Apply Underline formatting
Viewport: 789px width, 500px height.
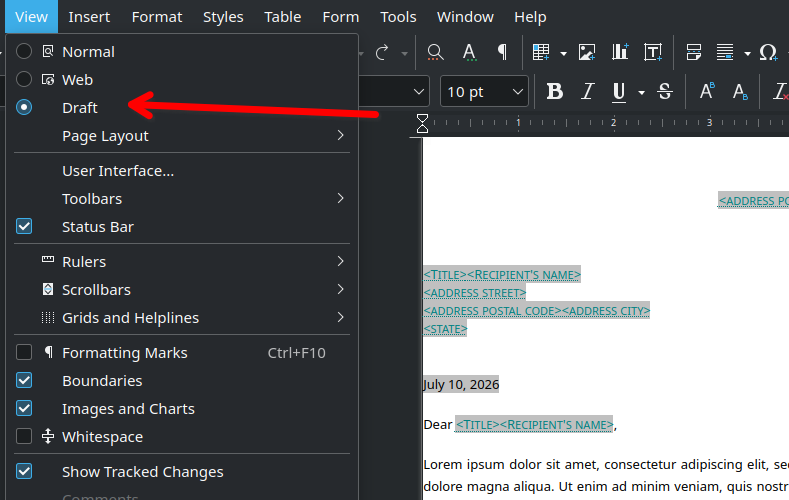(619, 92)
